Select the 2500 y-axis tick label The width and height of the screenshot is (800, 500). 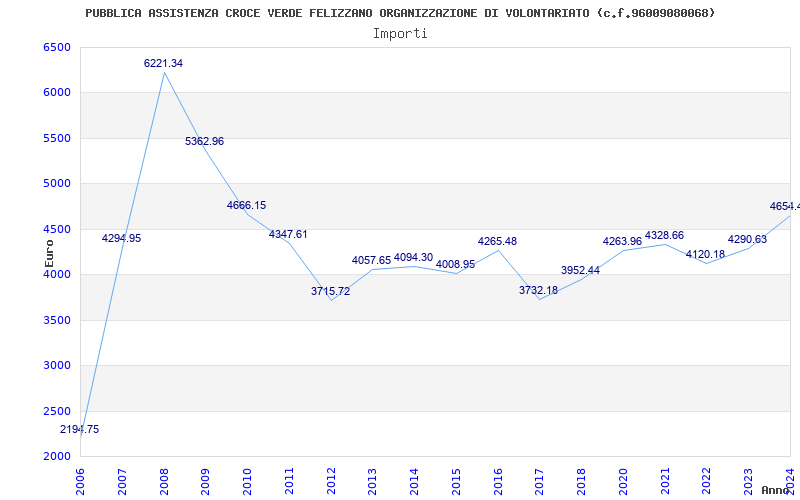point(57,411)
